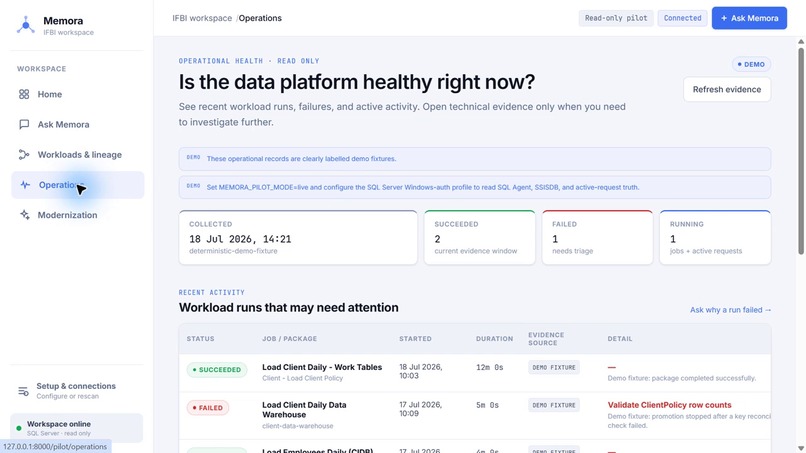Viewport: 806px width, 453px height.
Task: Click the Succeeded count card
Action: (480, 237)
